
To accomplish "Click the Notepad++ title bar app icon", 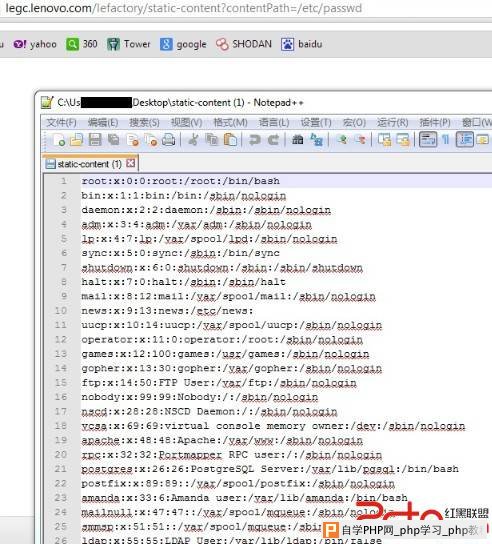I will (x=47, y=102).
